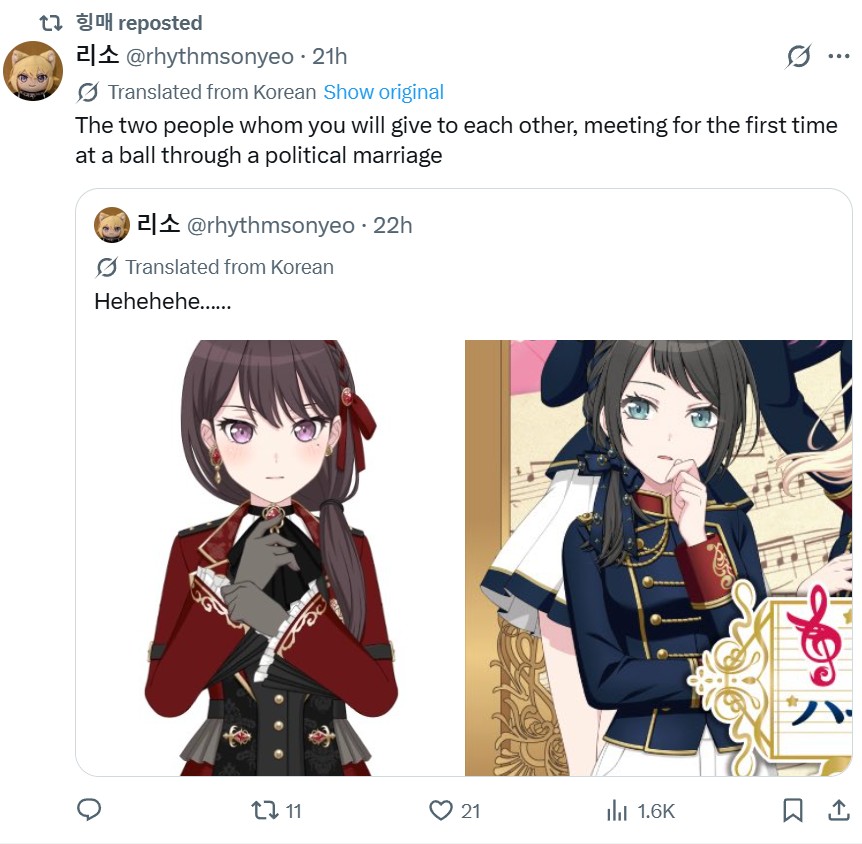Screen dimensions: 862x844
Task: Open the navy uniform character image
Action: coord(659,558)
